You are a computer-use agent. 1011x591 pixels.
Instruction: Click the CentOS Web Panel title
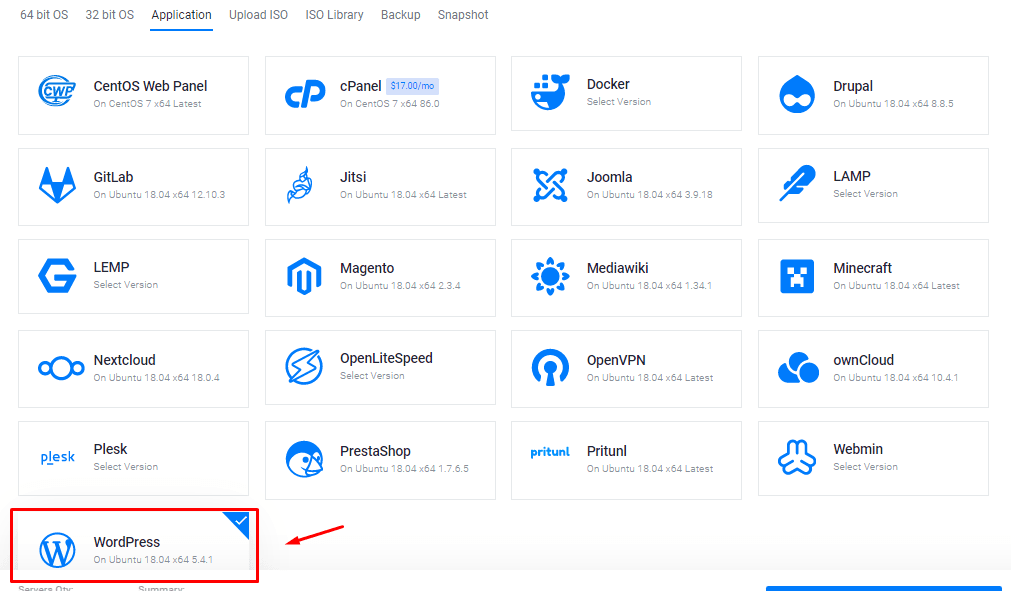click(x=150, y=86)
